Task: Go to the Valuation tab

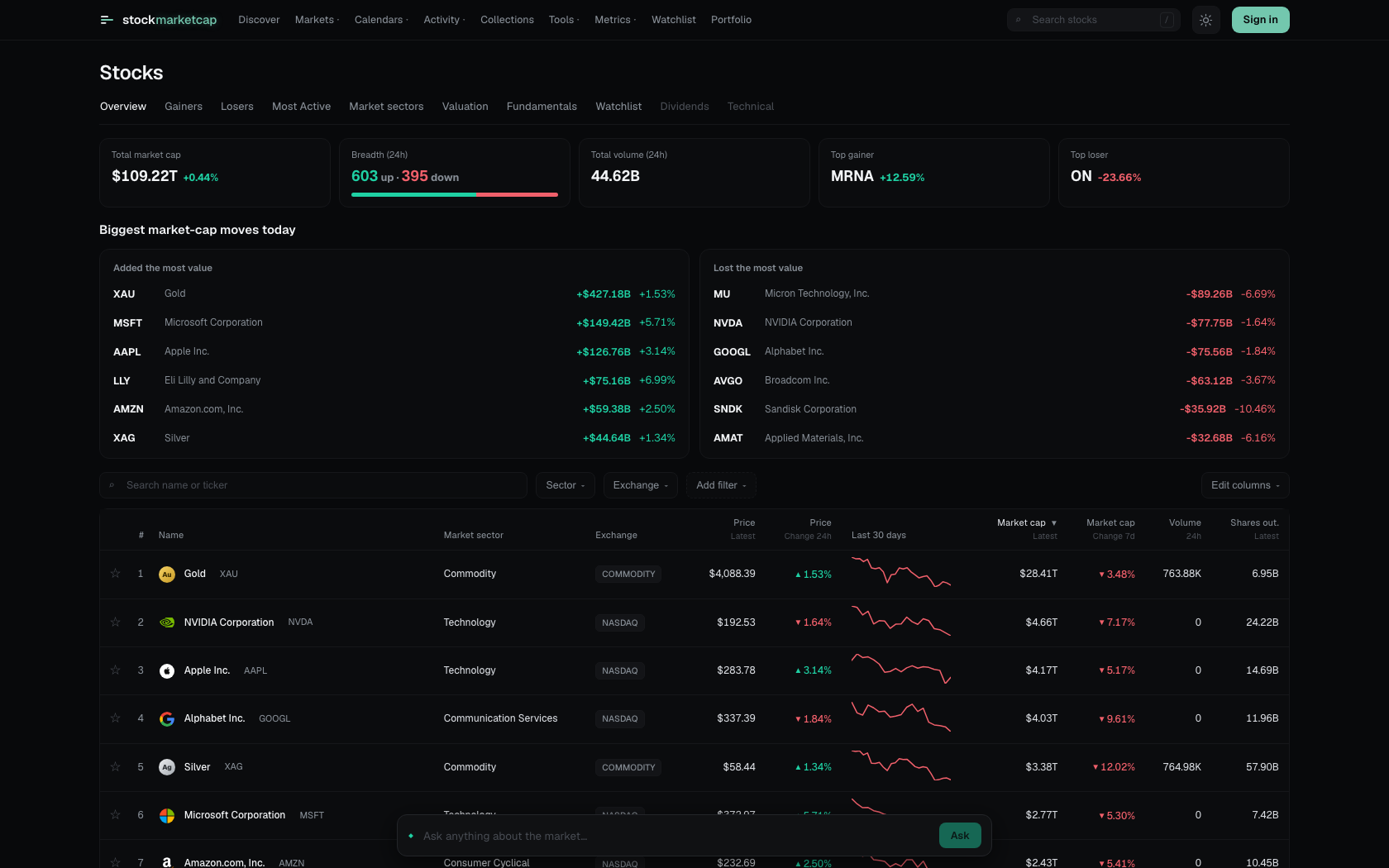Action: [x=465, y=107]
